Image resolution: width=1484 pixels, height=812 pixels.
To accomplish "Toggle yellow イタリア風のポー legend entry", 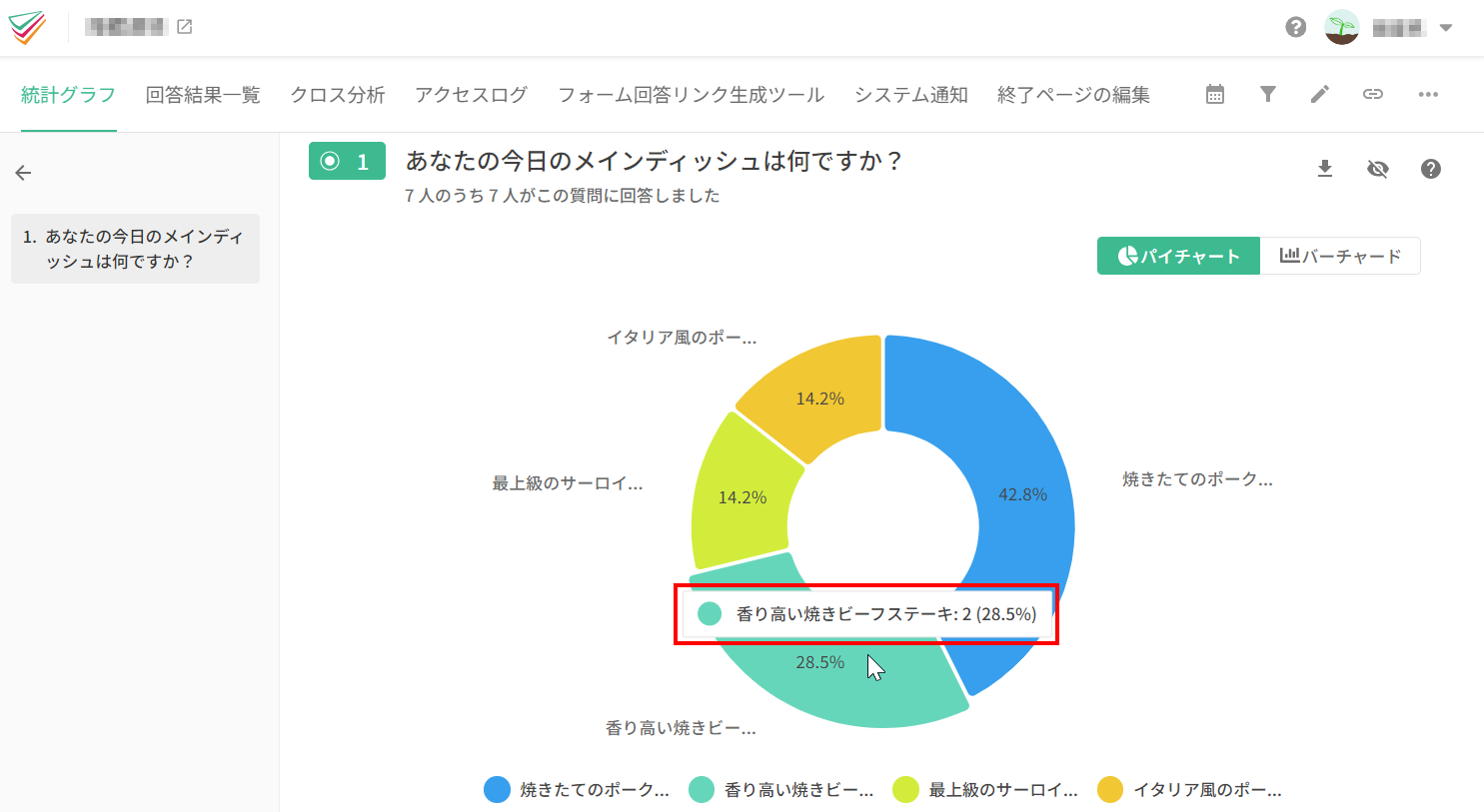I will point(1189,790).
